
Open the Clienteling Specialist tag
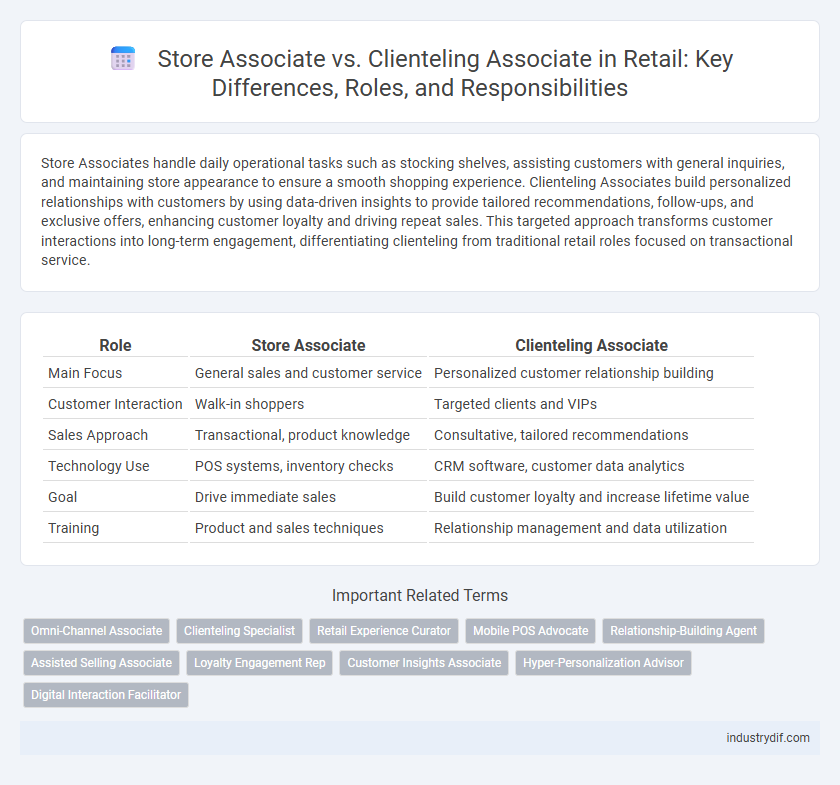click(x=239, y=631)
